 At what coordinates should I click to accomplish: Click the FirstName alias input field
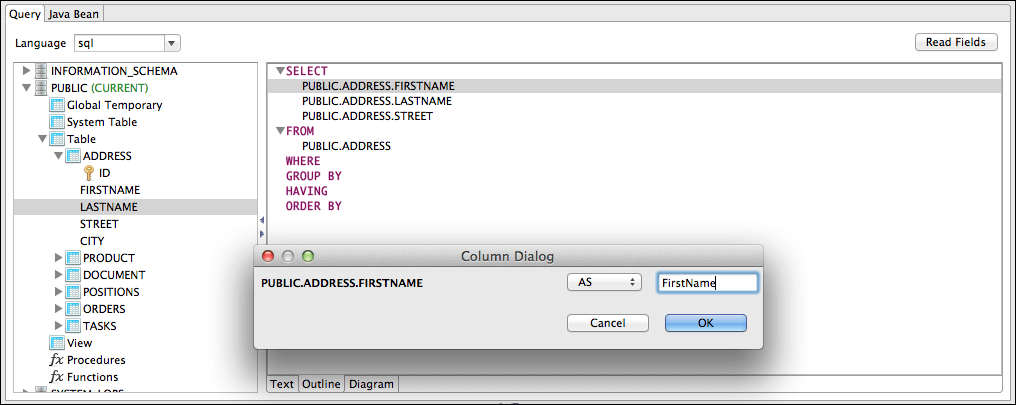(706, 283)
